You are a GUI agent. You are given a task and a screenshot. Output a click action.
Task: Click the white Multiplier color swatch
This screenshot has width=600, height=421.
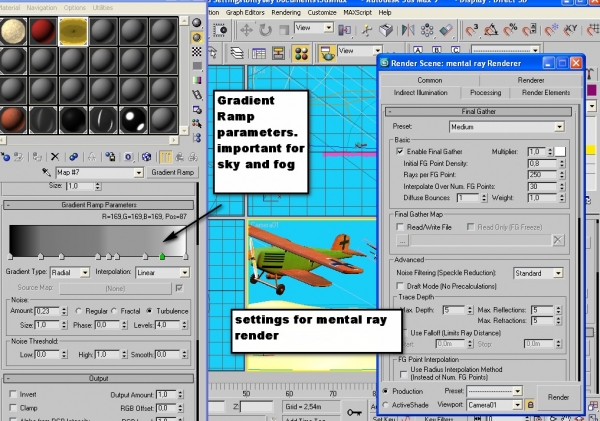point(560,152)
